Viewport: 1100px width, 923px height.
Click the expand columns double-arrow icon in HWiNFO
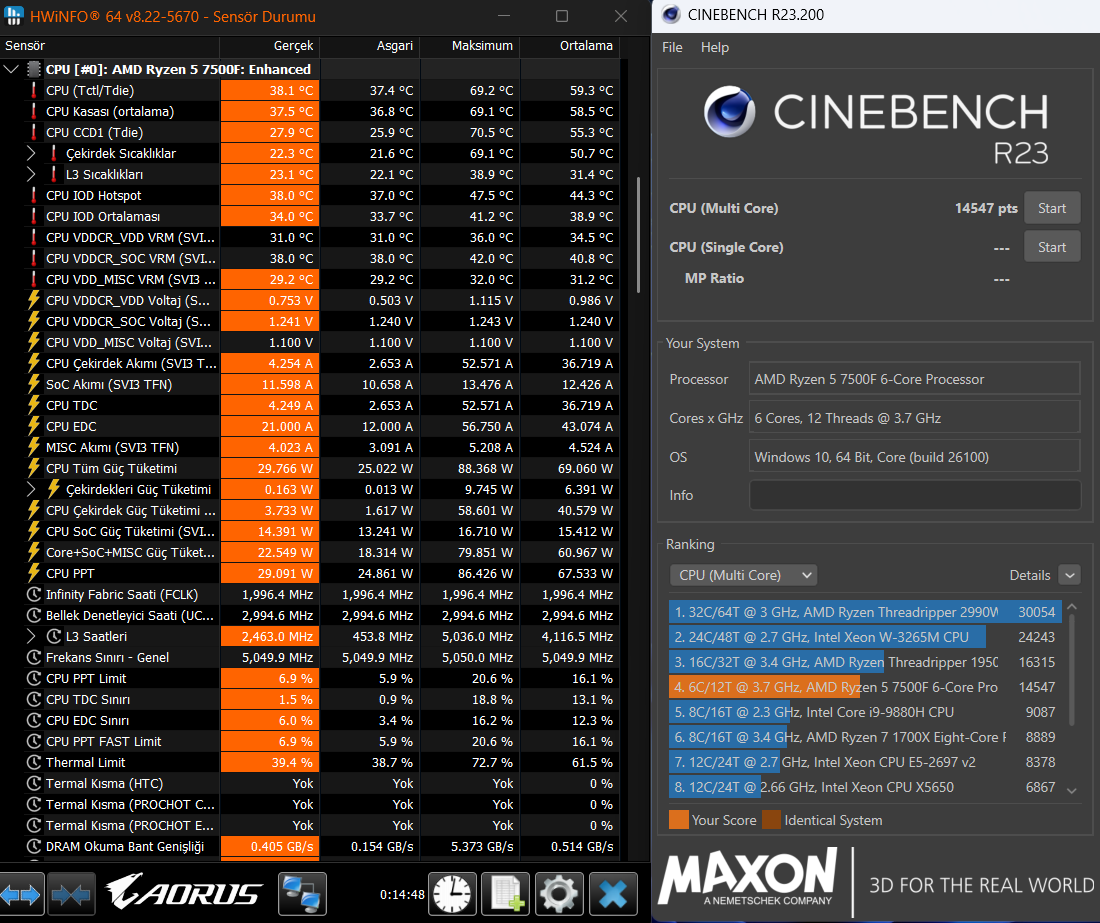point(21,894)
